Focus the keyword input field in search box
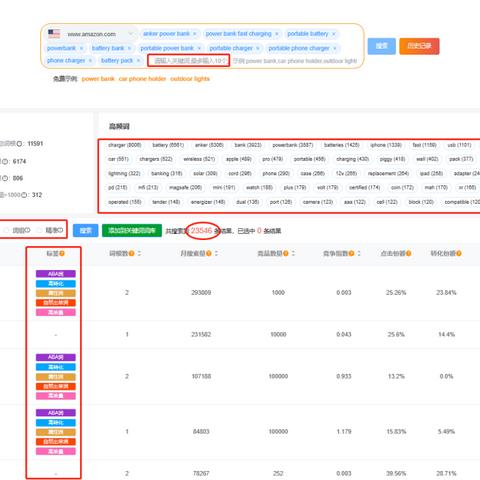The image size is (480, 480). click(x=189, y=61)
